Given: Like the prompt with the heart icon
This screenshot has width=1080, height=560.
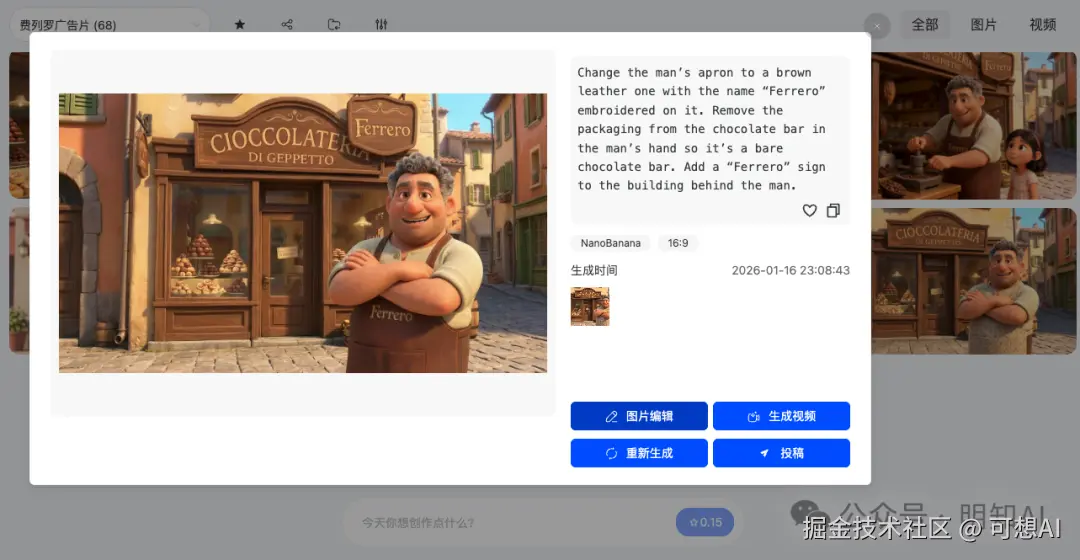Looking at the screenshot, I should (810, 211).
